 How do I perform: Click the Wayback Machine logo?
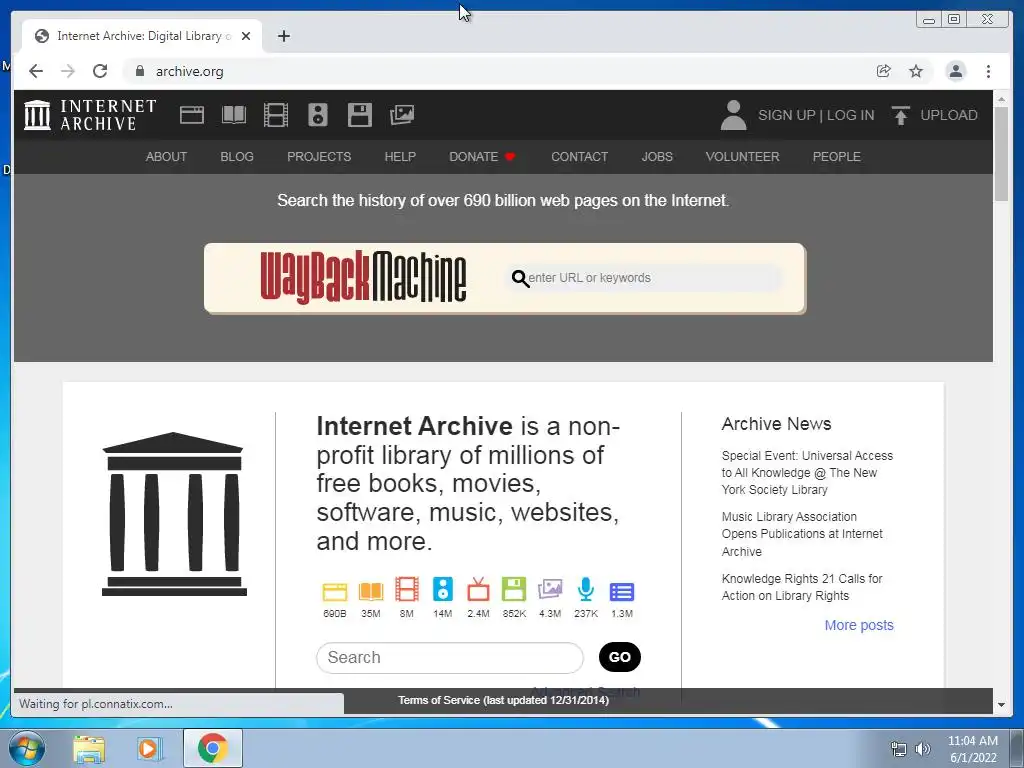click(363, 278)
